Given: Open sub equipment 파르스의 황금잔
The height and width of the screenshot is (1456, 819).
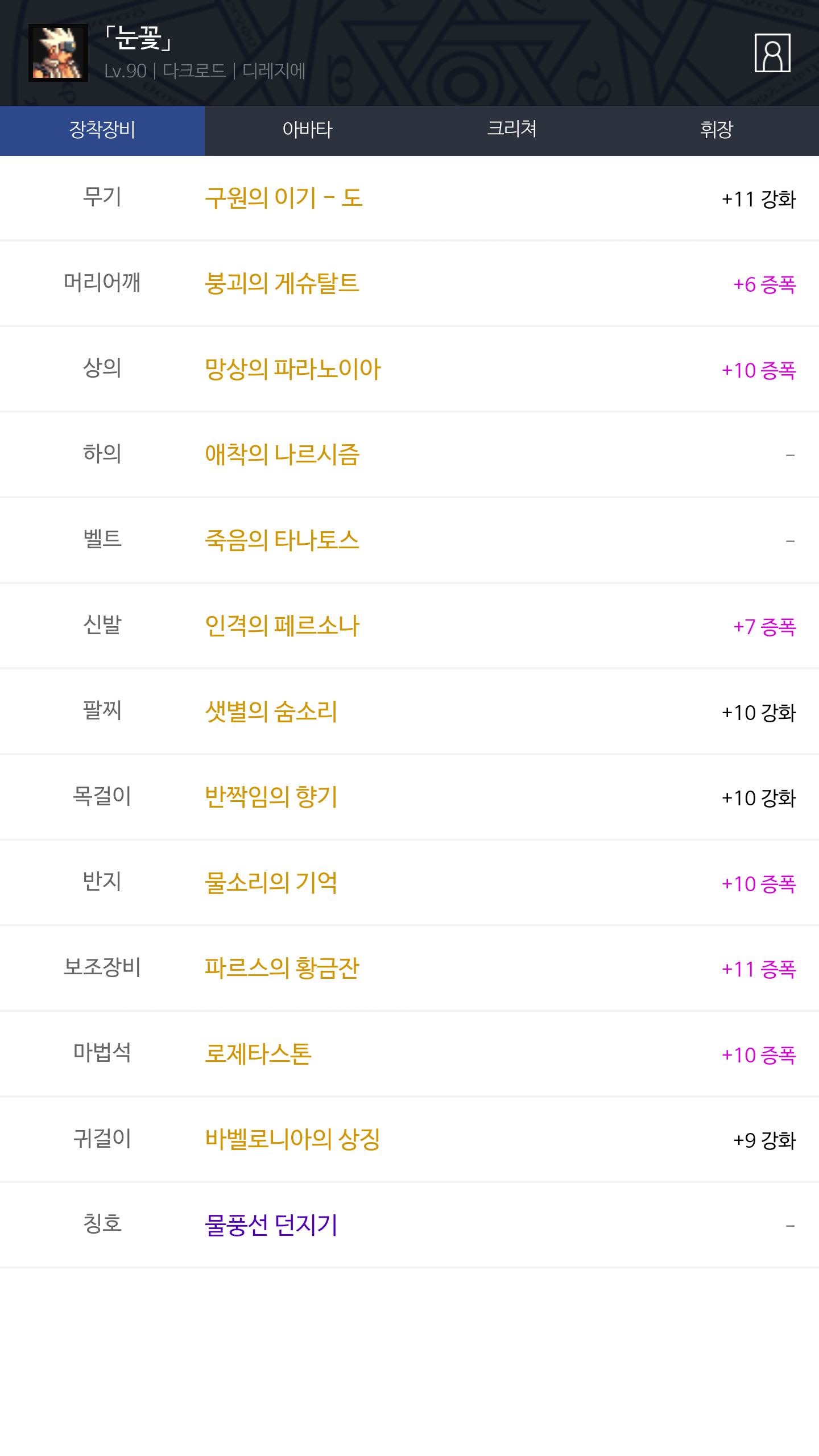Looking at the screenshot, I should 282,968.
